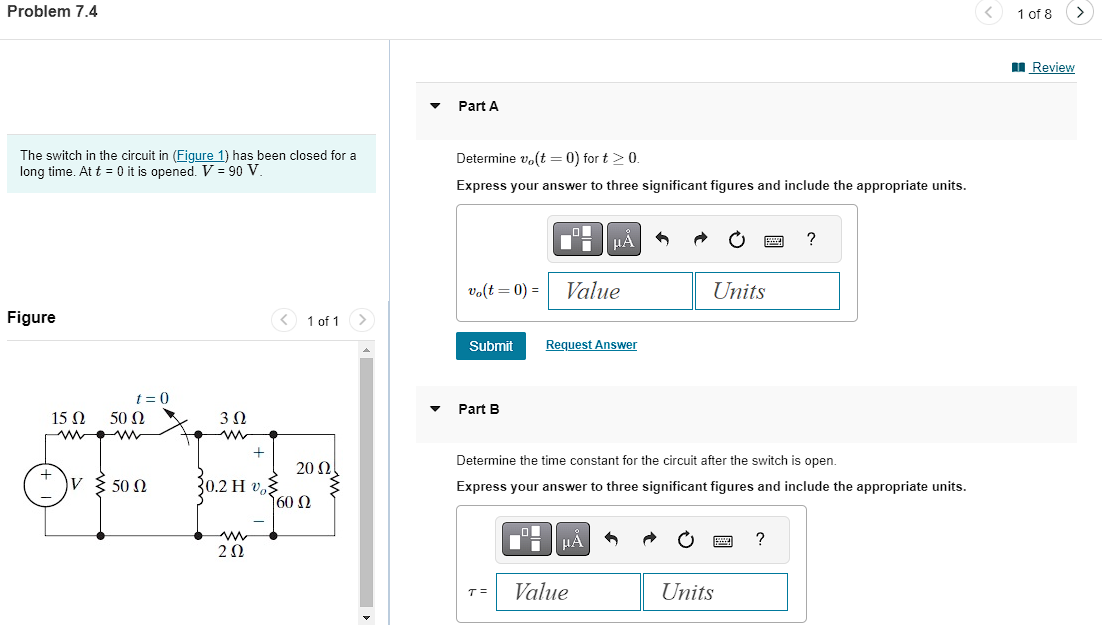This screenshot has height=625, width=1102.
Task: Redo the entry in Part A answer box
Action: 699,238
